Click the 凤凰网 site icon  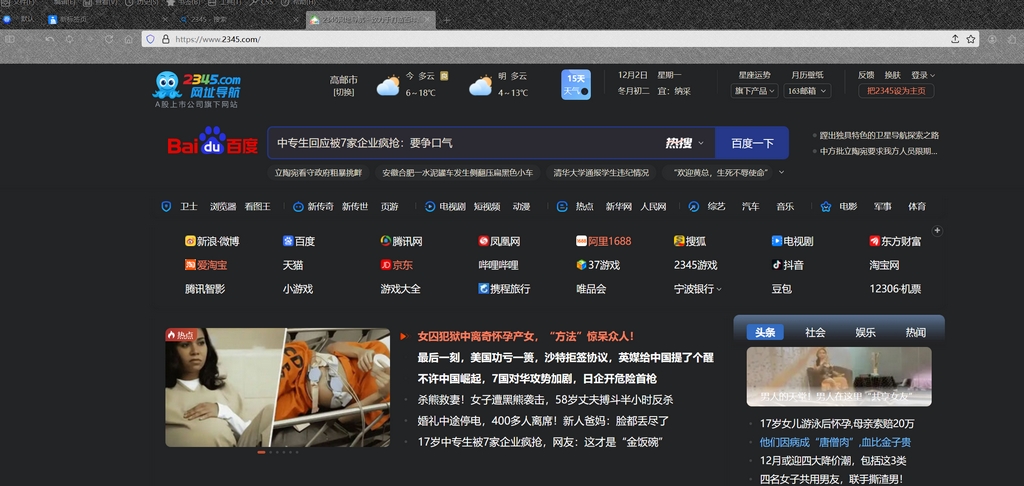(x=483, y=241)
